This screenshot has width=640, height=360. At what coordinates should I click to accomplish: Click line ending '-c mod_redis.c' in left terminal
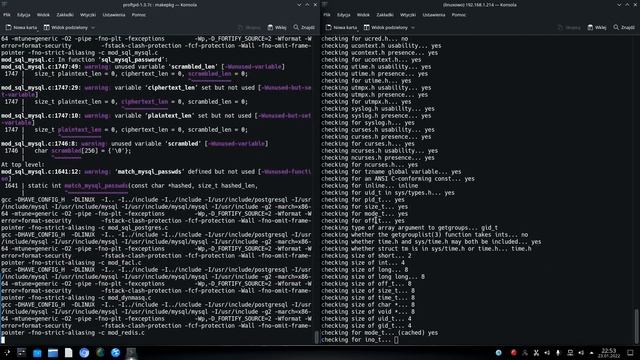click(x=73, y=333)
